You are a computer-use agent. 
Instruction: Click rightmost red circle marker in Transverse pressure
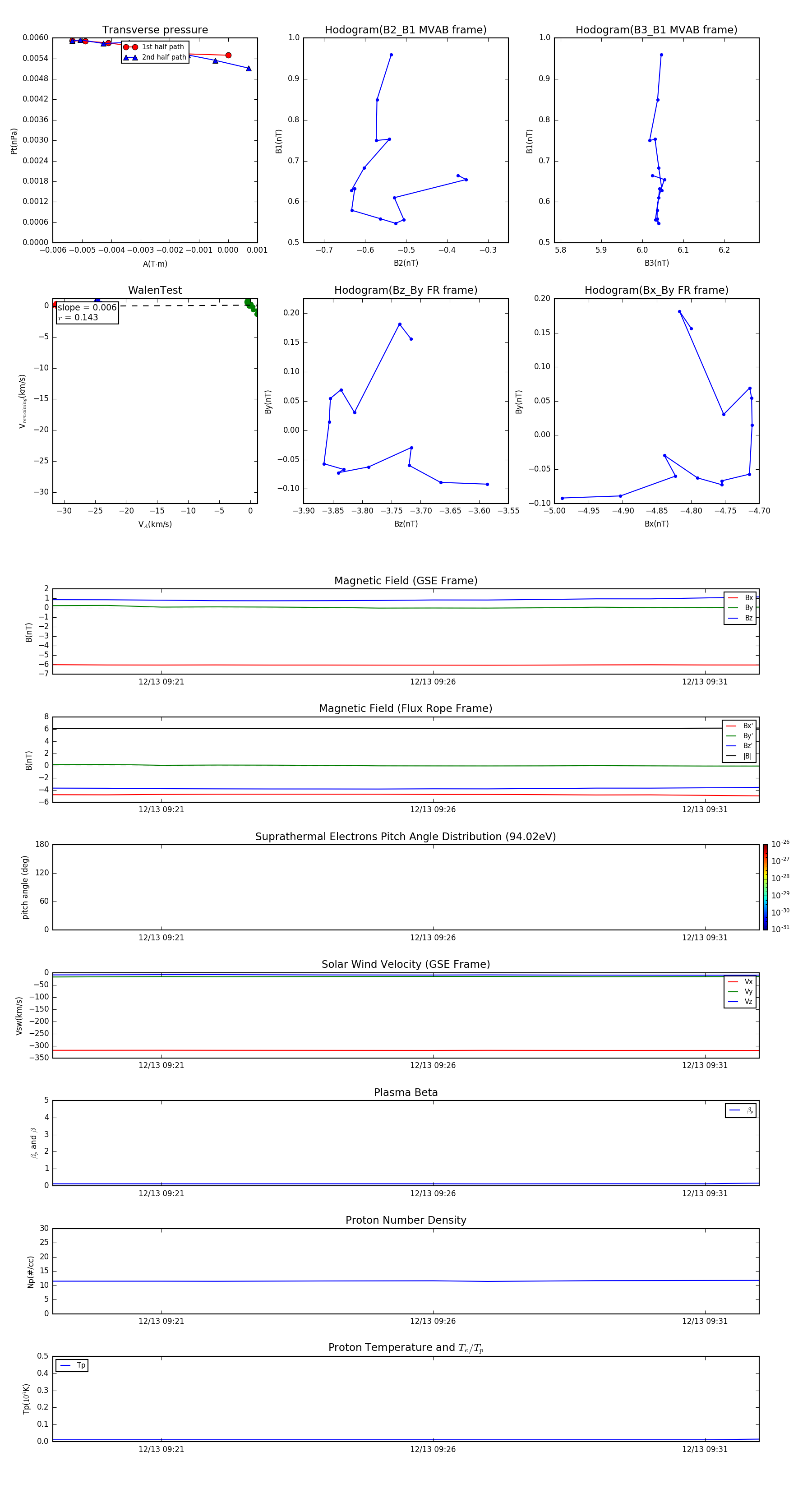pyautogui.click(x=228, y=55)
